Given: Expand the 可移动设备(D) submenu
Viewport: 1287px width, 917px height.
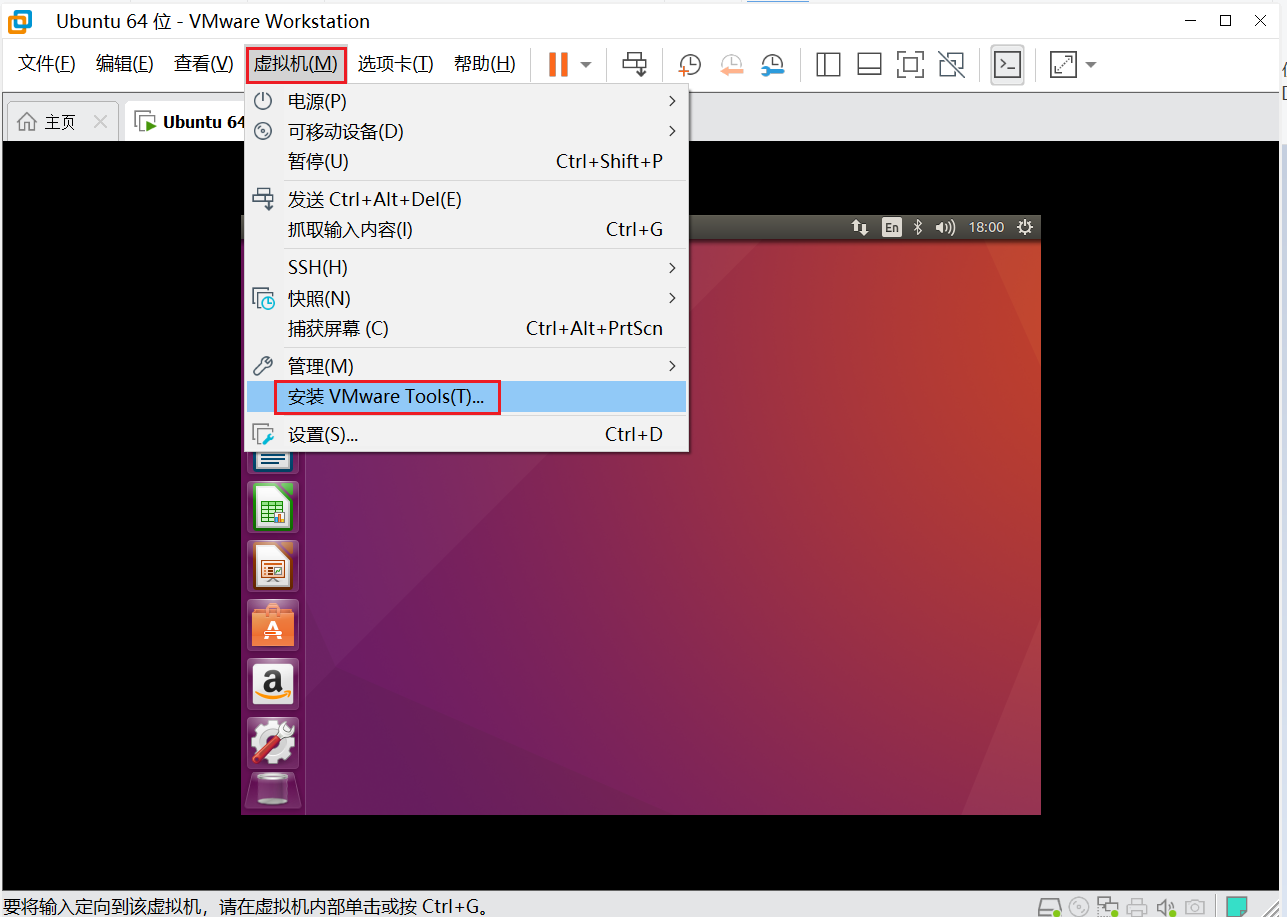Looking at the screenshot, I should point(466,131).
